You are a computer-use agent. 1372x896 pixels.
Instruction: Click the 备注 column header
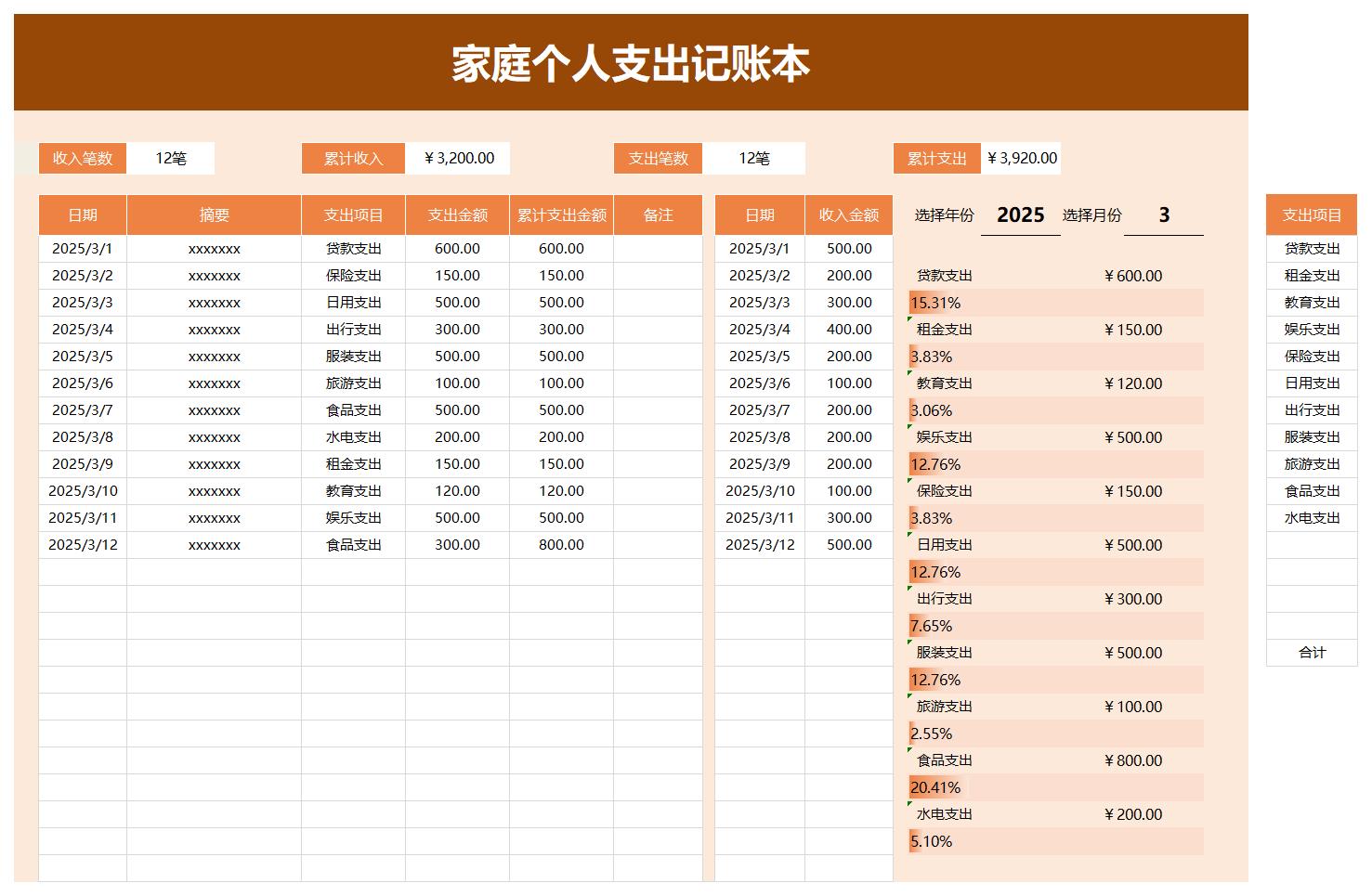(x=659, y=214)
